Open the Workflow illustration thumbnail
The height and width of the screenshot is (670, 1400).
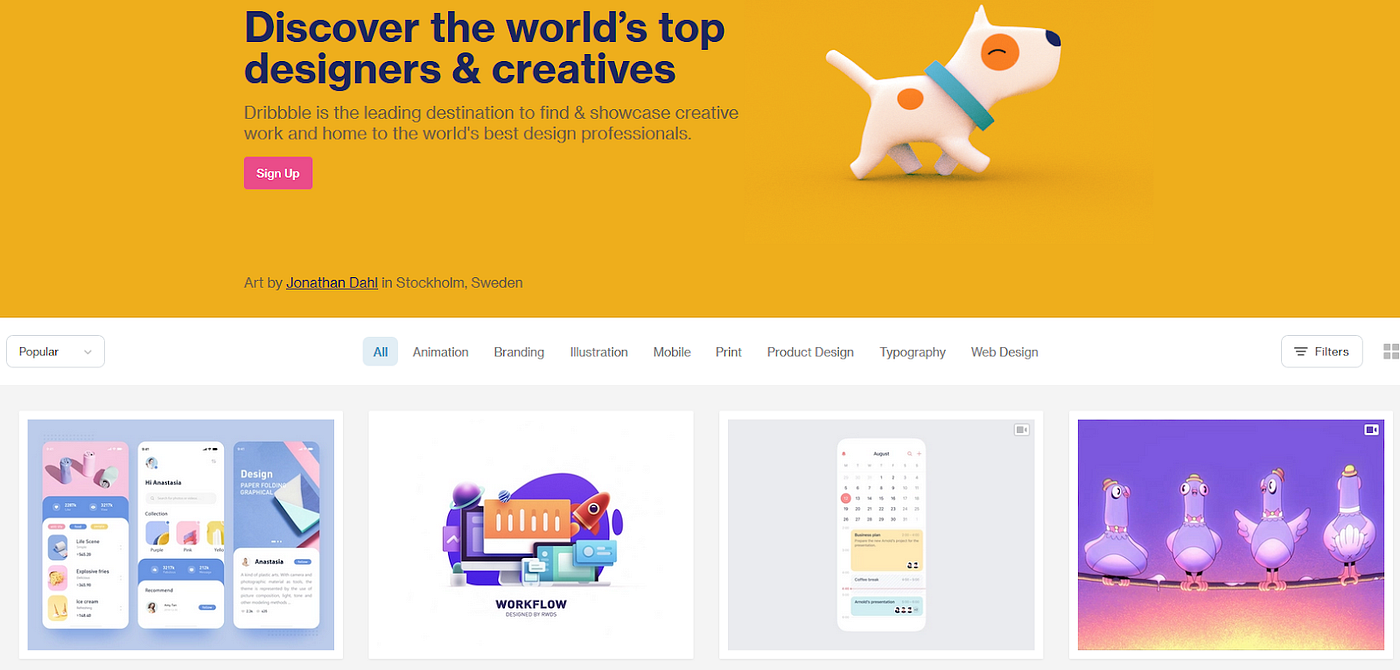(531, 534)
